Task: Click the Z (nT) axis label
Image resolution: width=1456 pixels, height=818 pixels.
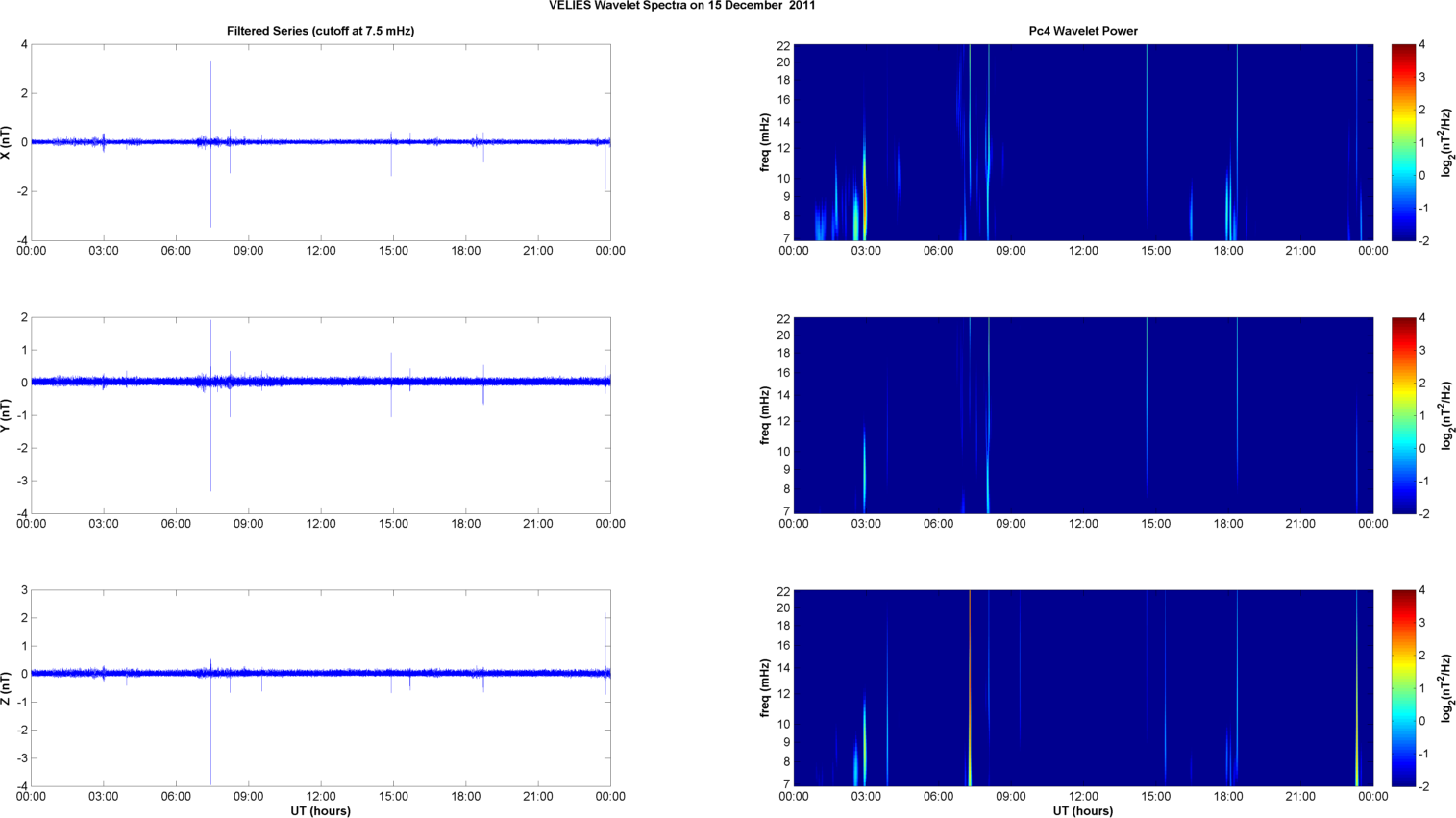Action: pos(7,688)
